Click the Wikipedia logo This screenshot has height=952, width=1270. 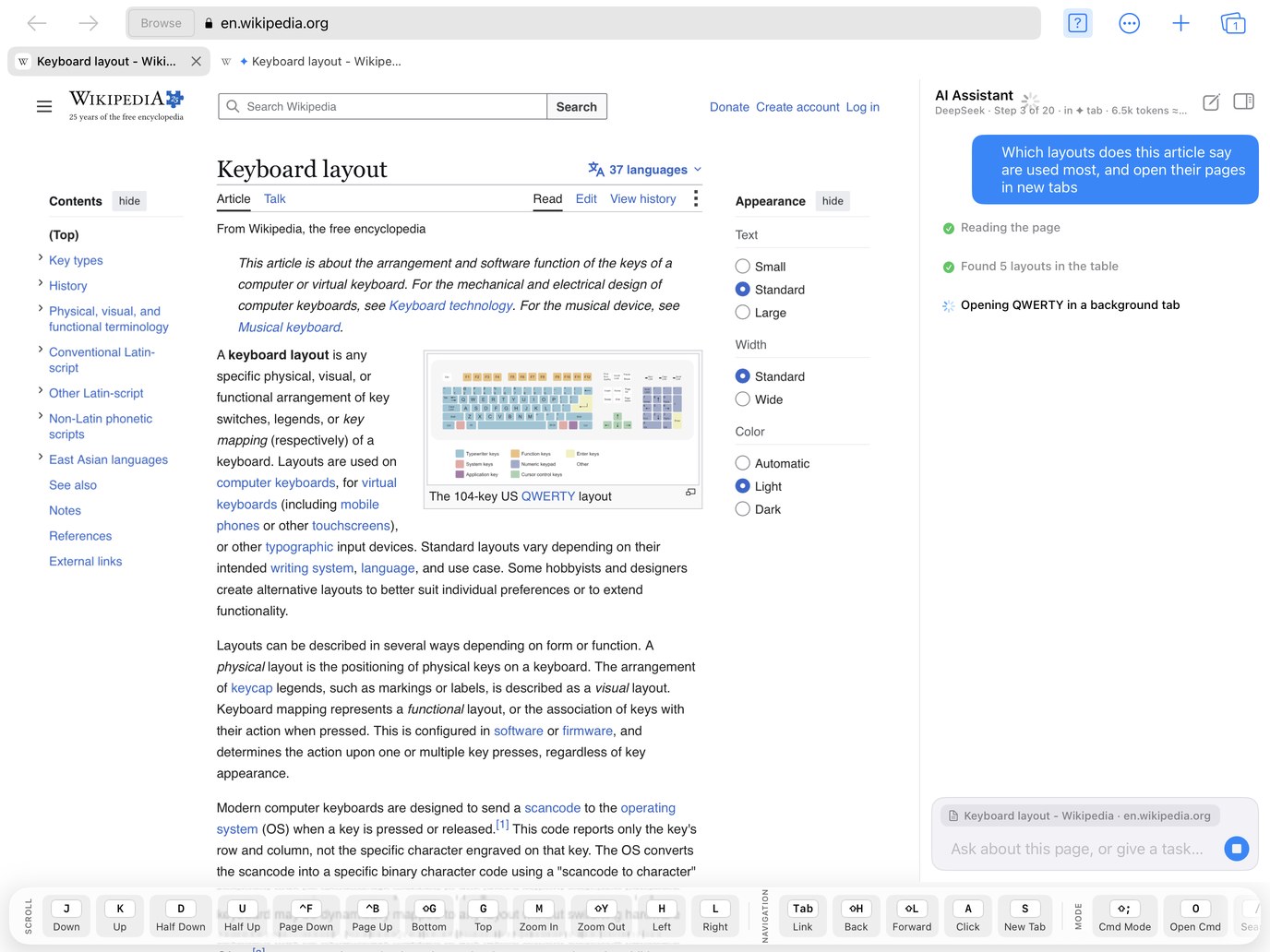126,105
